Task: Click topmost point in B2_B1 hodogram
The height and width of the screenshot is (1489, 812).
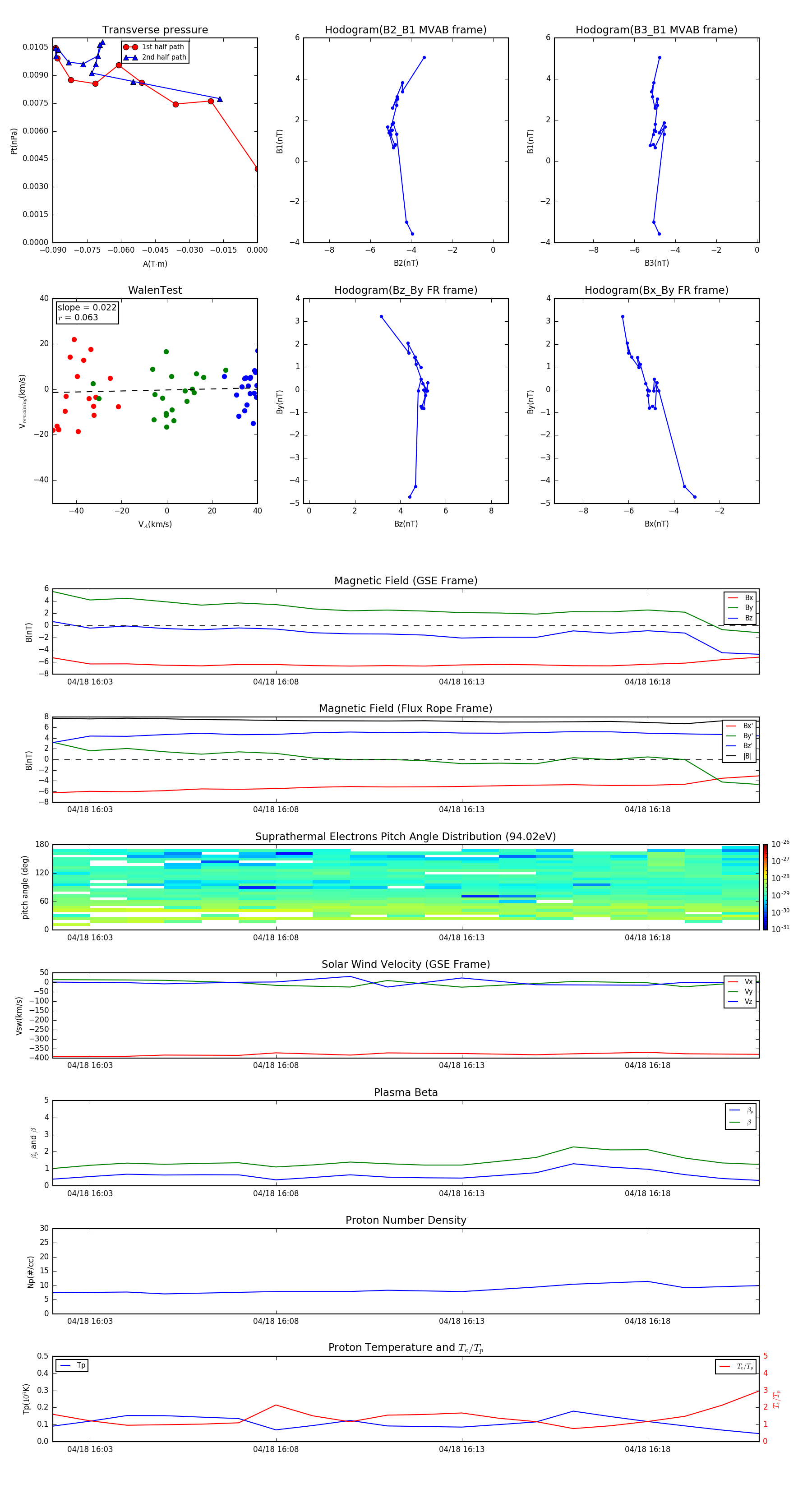Action: [x=424, y=58]
